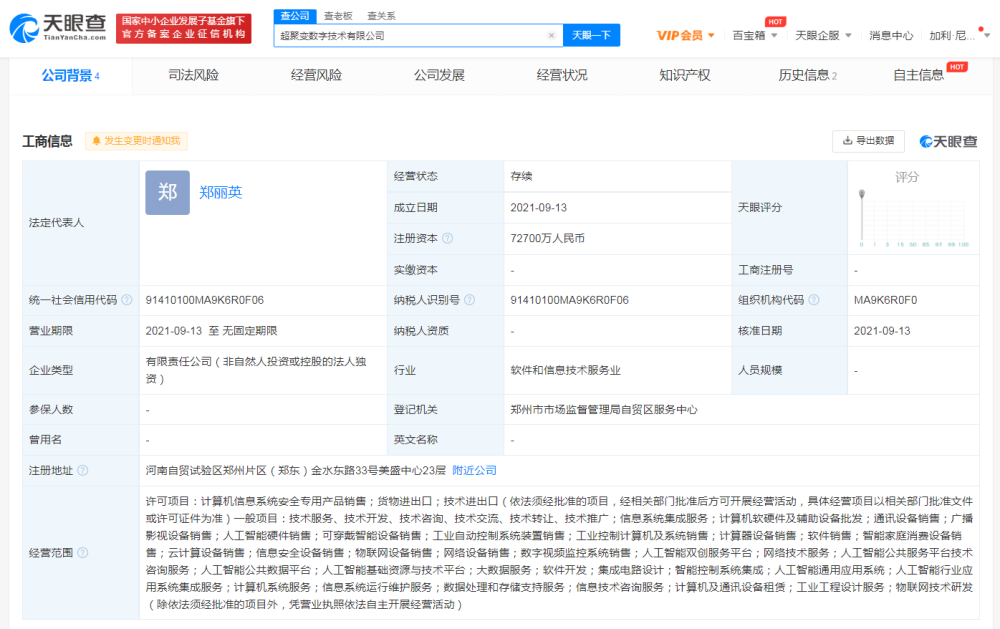Select the 知识产权 tab
The width and height of the screenshot is (1000, 629).
coord(685,75)
